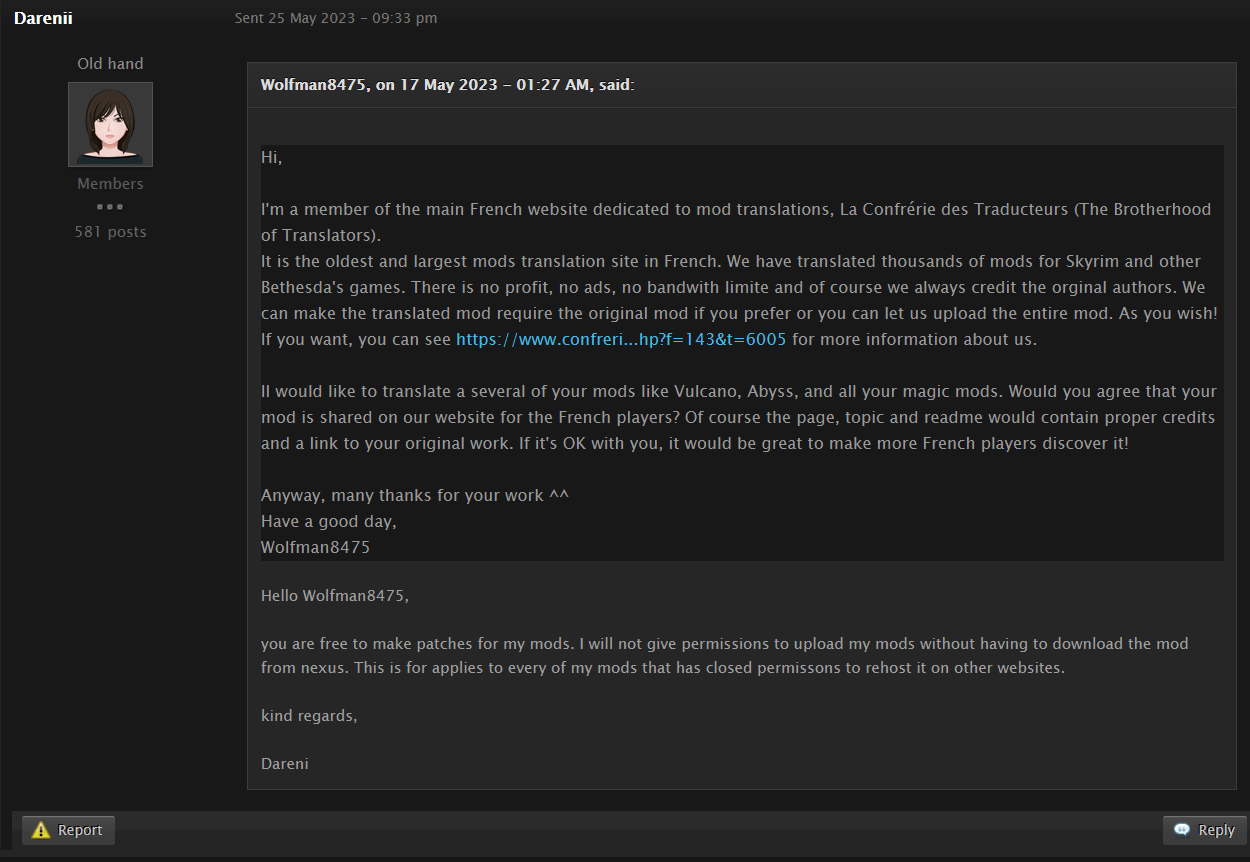Viewport: 1250px width, 862px height.
Task: Open the confreri website link
Action: 621,339
